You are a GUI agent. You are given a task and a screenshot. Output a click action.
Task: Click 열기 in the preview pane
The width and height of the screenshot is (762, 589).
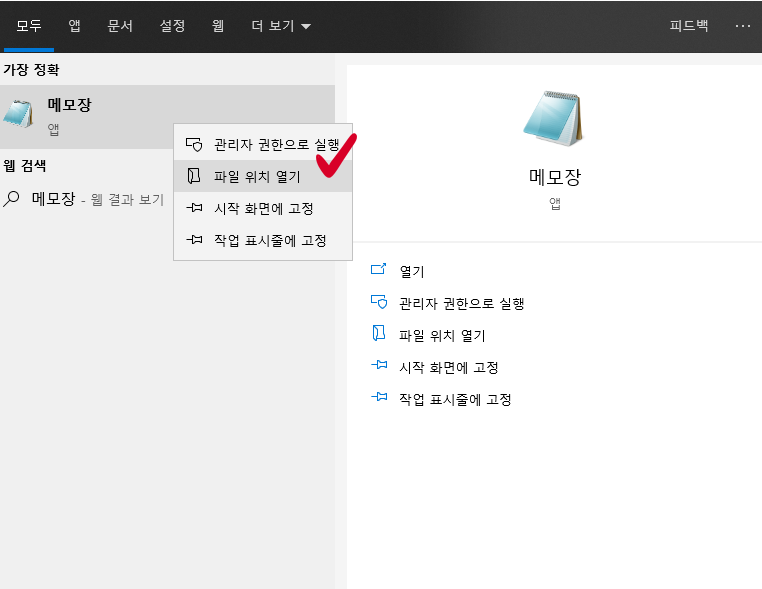pos(412,271)
